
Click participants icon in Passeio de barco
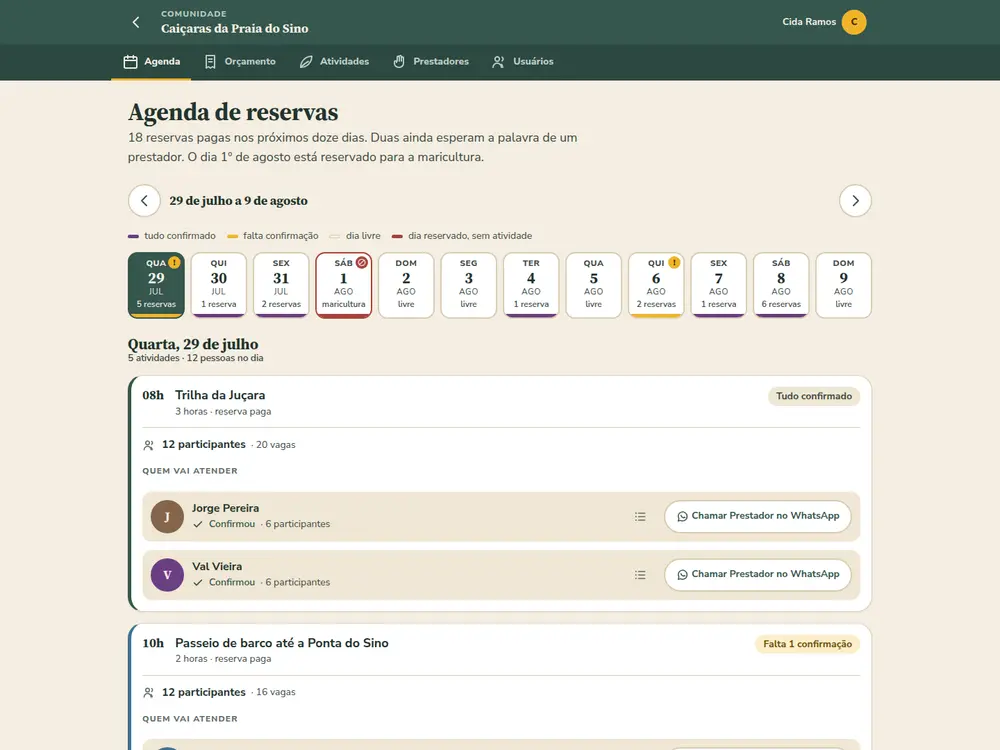point(149,693)
